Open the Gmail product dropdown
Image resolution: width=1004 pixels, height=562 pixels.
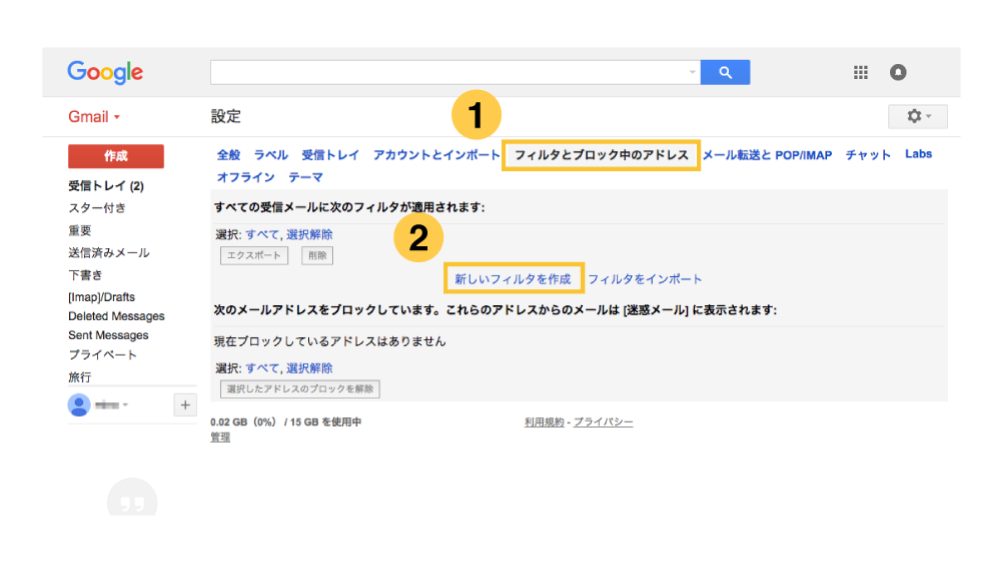point(94,117)
